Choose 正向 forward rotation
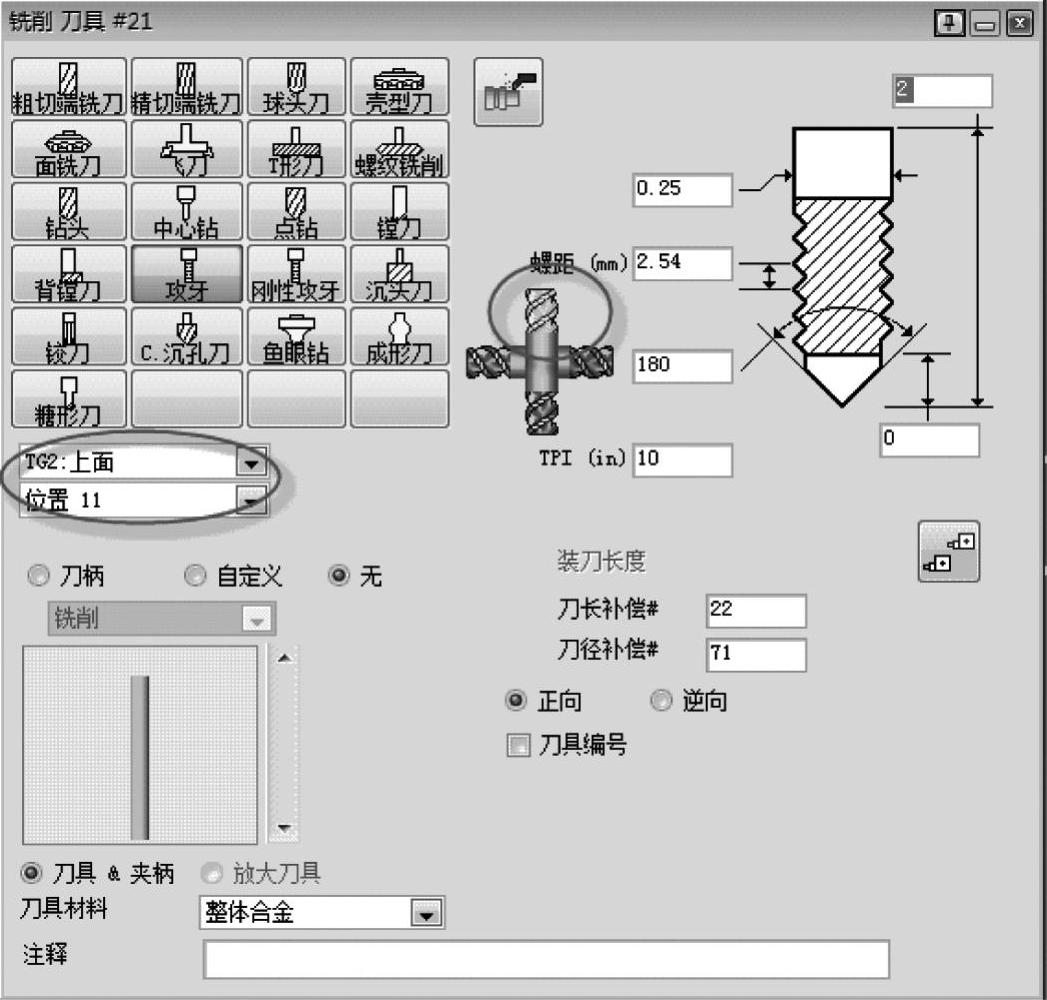 pos(515,700)
